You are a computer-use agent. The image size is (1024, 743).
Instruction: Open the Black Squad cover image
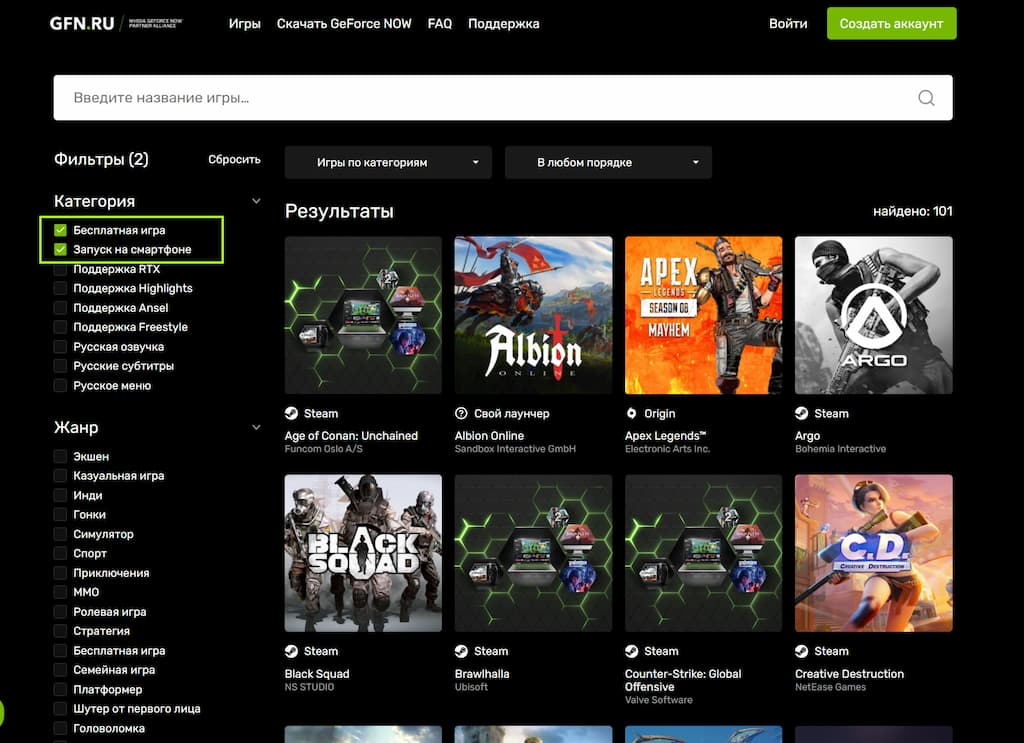[363, 553]
